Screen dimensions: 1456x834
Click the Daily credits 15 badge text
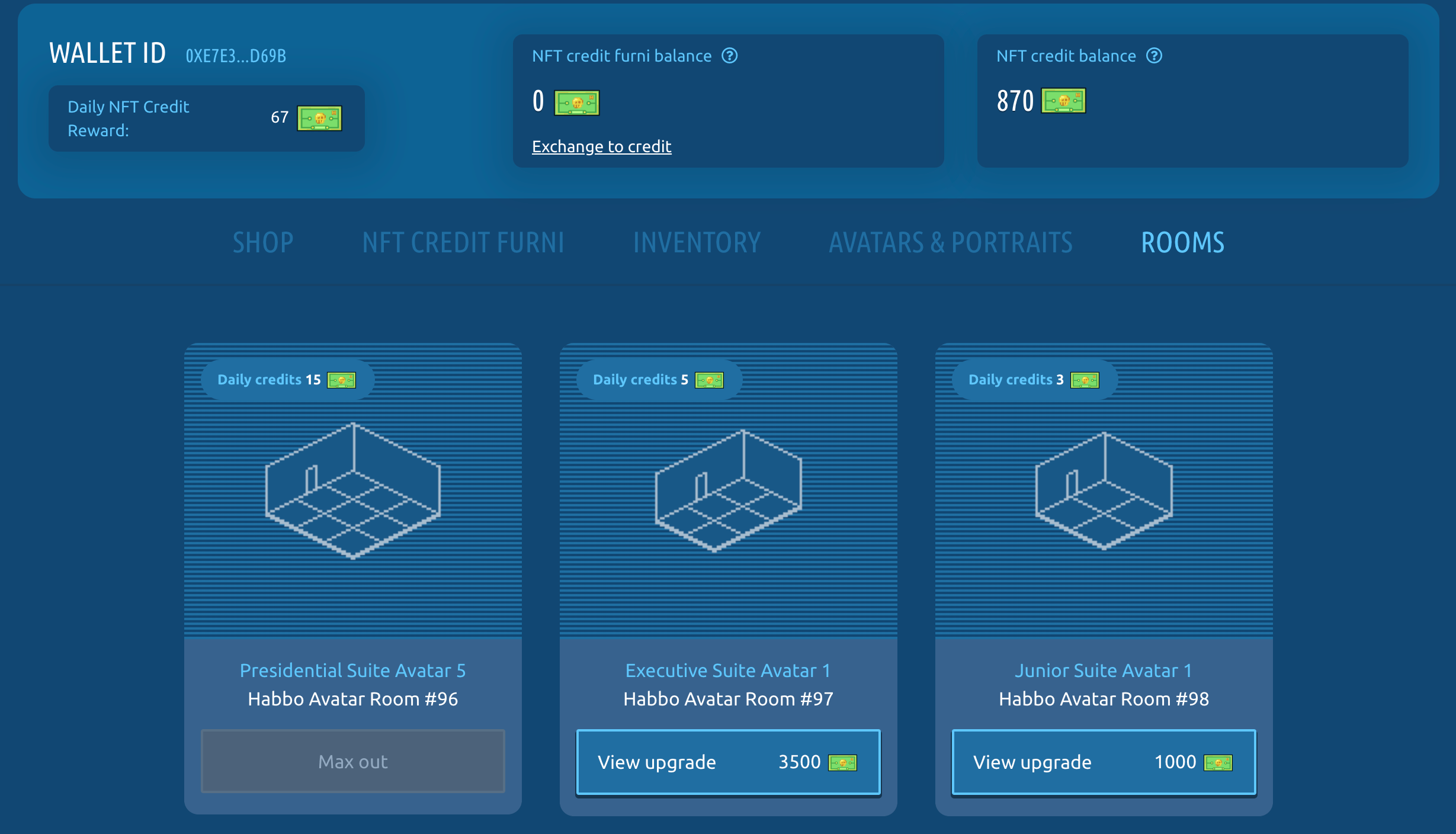pos(269,380)
